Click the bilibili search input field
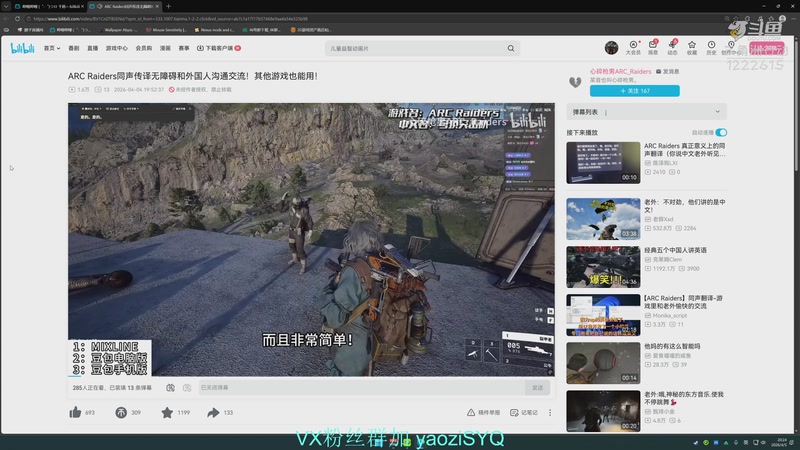Image resolution: width=800 pixels, height=450 pixels. [x=416, y=48]
